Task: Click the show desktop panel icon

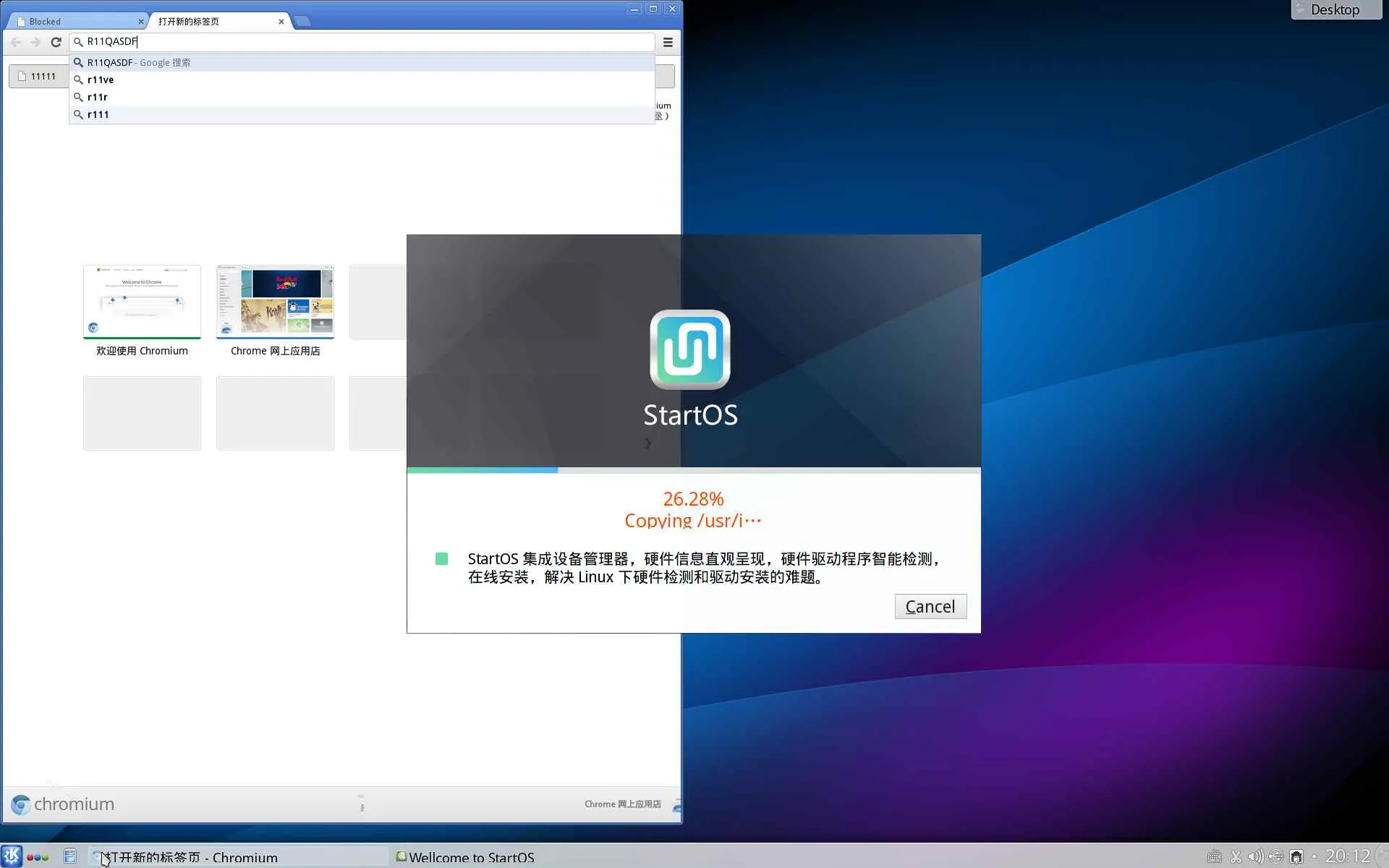Action: point(70,856)
